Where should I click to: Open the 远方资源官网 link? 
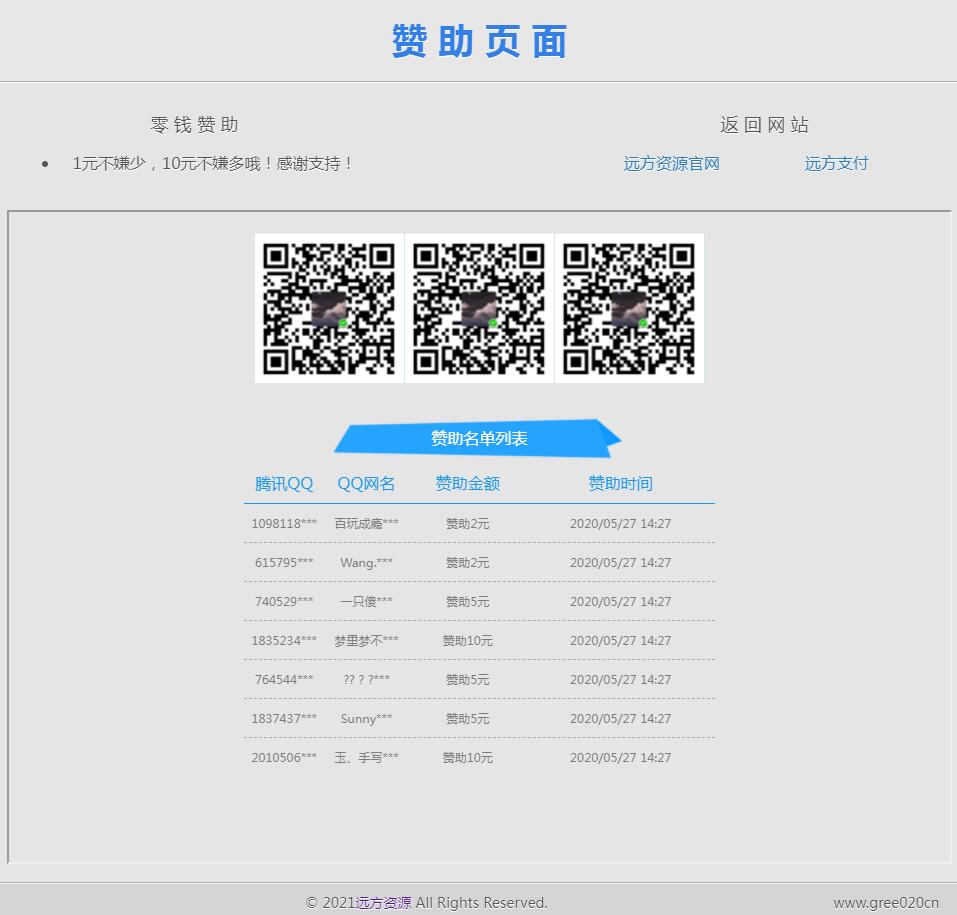[671, 164]
